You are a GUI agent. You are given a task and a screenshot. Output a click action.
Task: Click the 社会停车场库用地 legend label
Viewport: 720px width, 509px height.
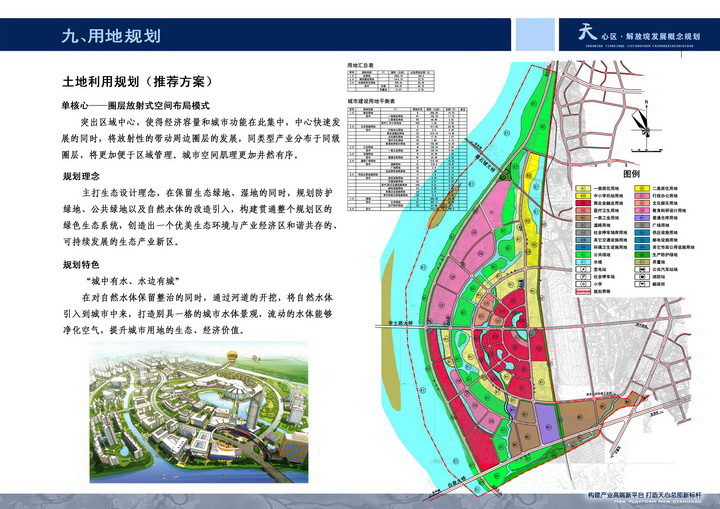click(x=612, y=233)
